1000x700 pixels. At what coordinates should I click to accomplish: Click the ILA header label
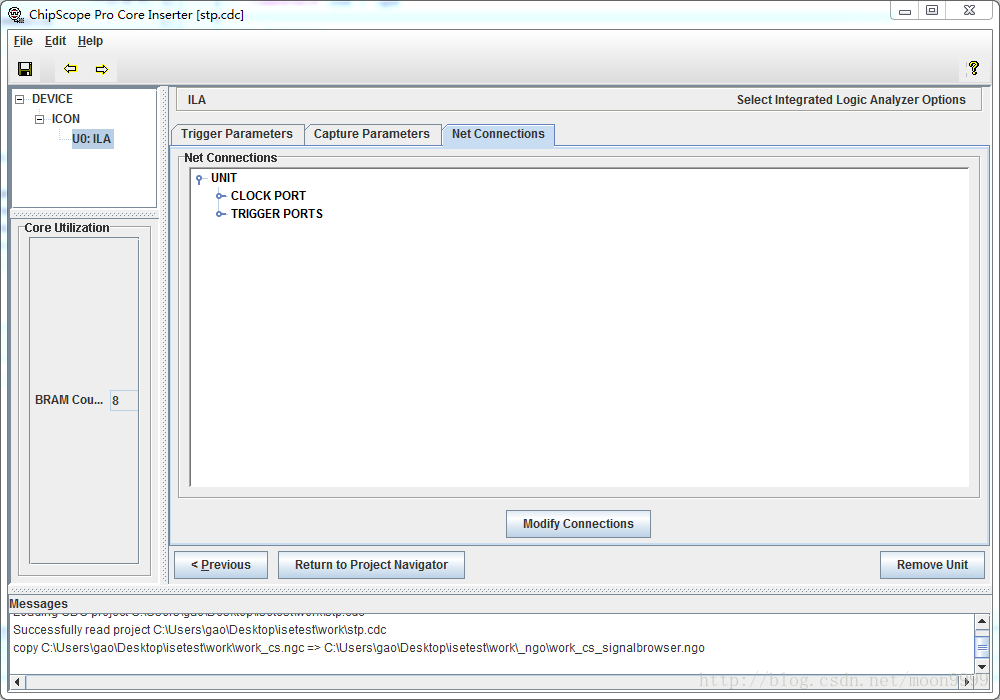tap(196, 99)
